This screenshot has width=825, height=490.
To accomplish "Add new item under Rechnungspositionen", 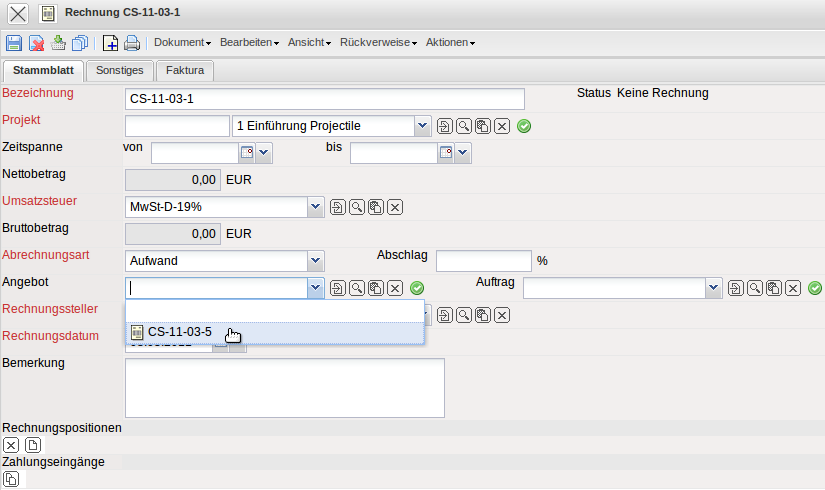I will tap(33, 445).
